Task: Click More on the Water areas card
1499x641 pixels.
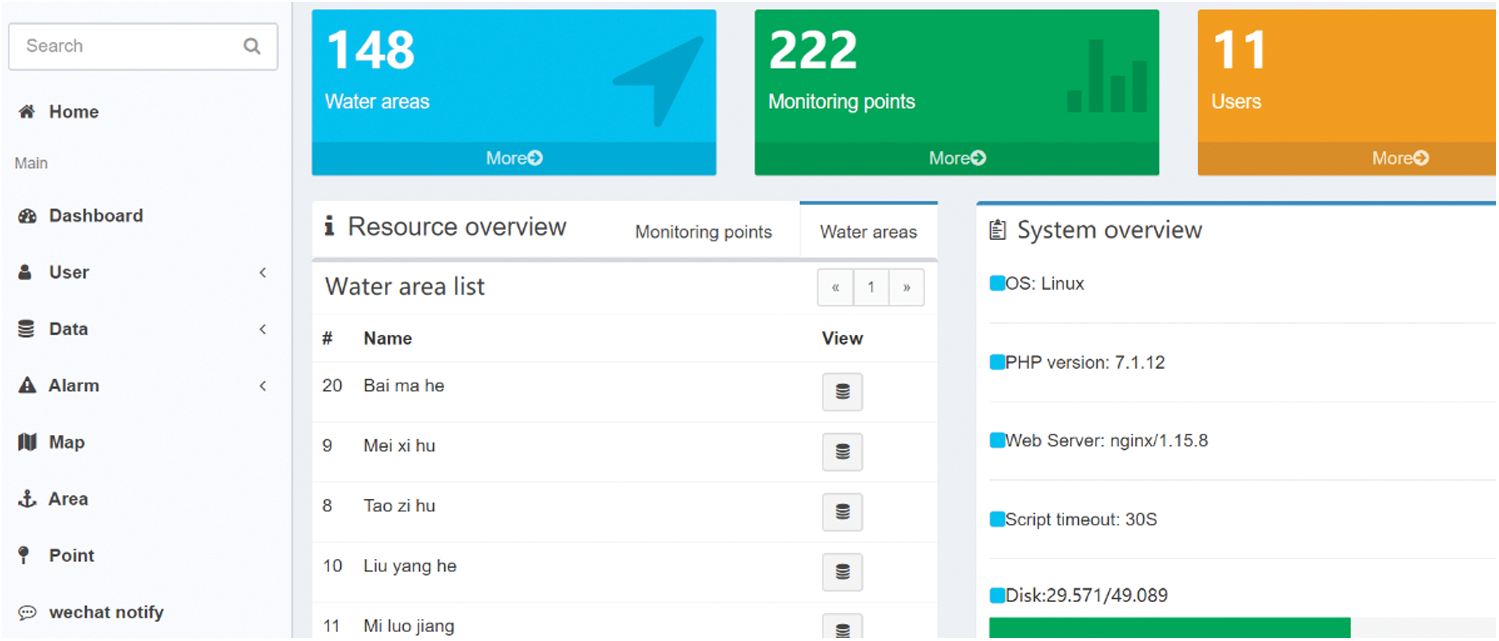Action: [x=513, y=158]
